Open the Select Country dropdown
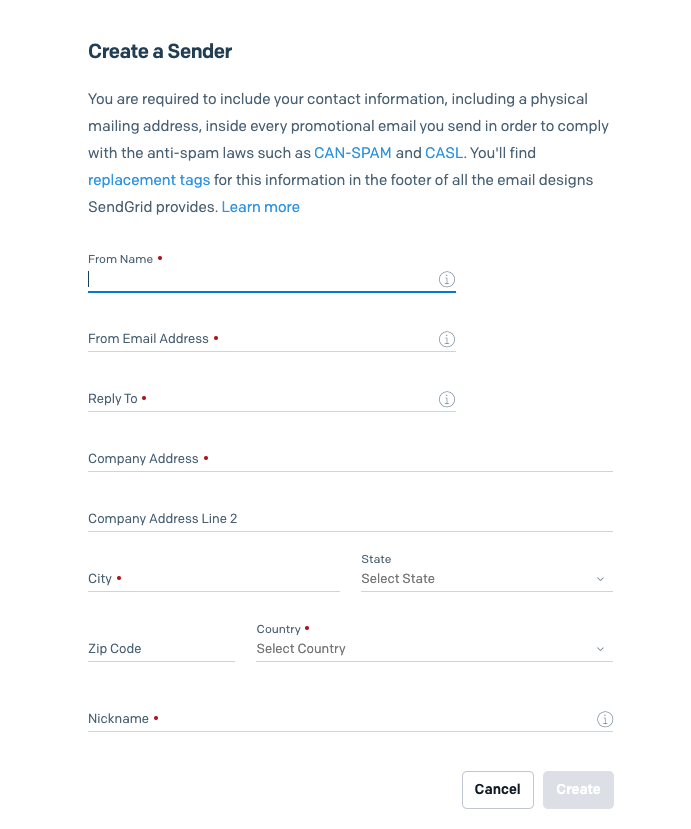The image size is (691, 829). pos(435,649)
